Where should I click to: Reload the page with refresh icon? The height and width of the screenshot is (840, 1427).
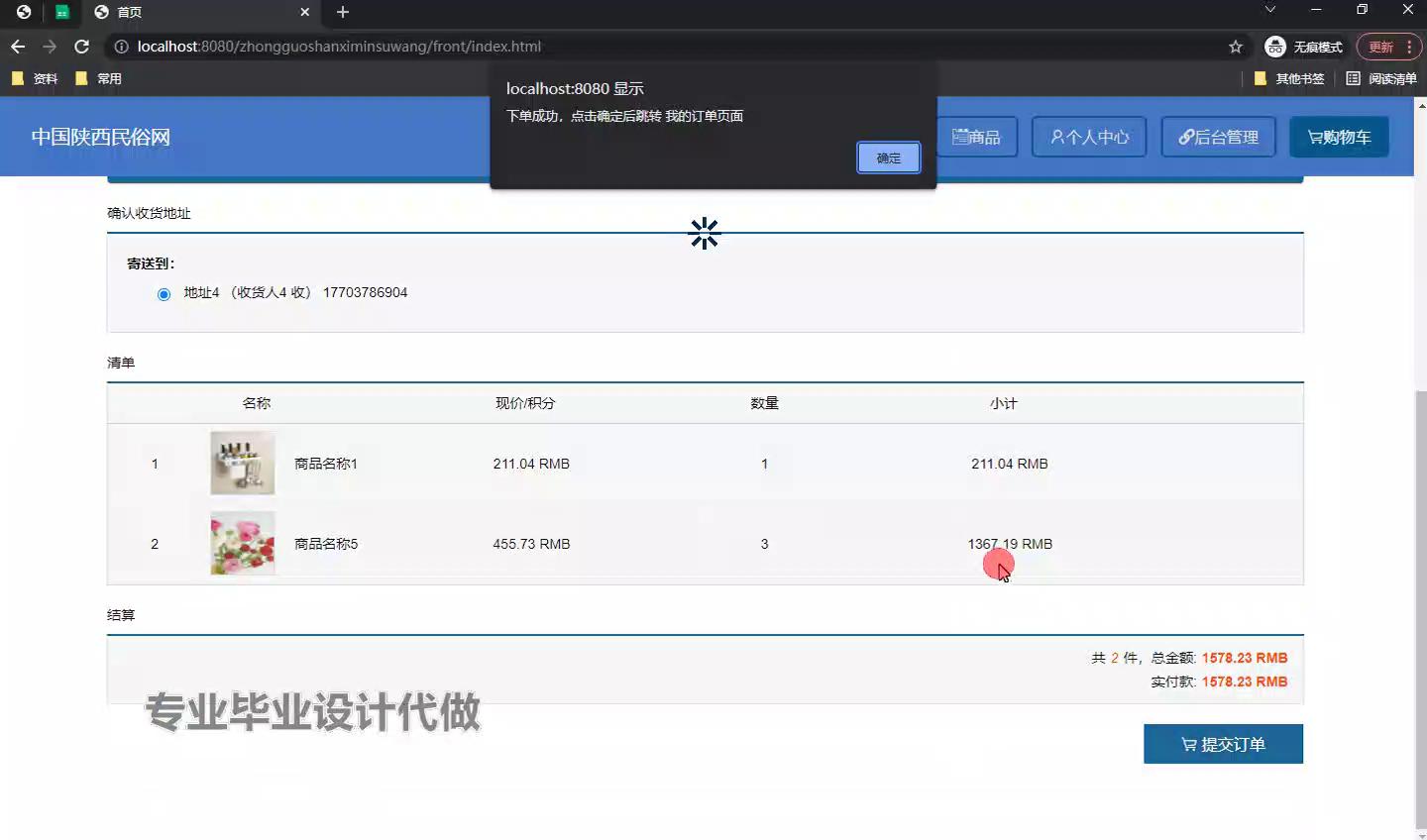tap(81, 47)
